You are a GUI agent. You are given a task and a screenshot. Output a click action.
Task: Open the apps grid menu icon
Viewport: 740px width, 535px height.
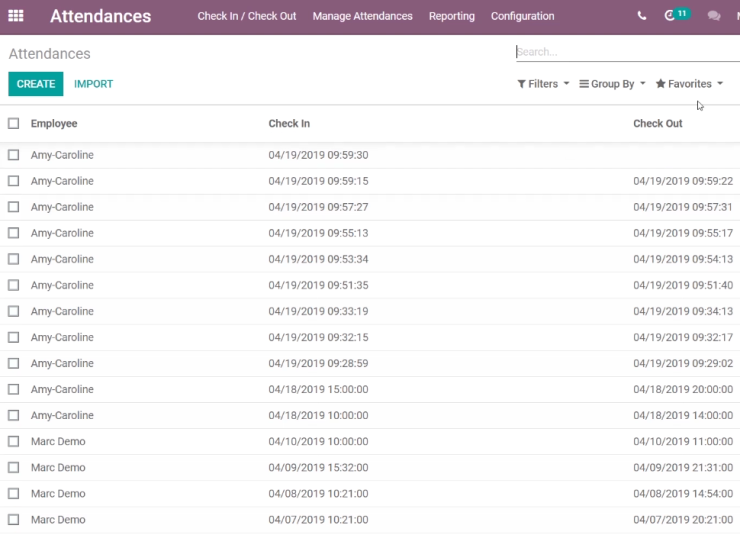pos(16,16)
